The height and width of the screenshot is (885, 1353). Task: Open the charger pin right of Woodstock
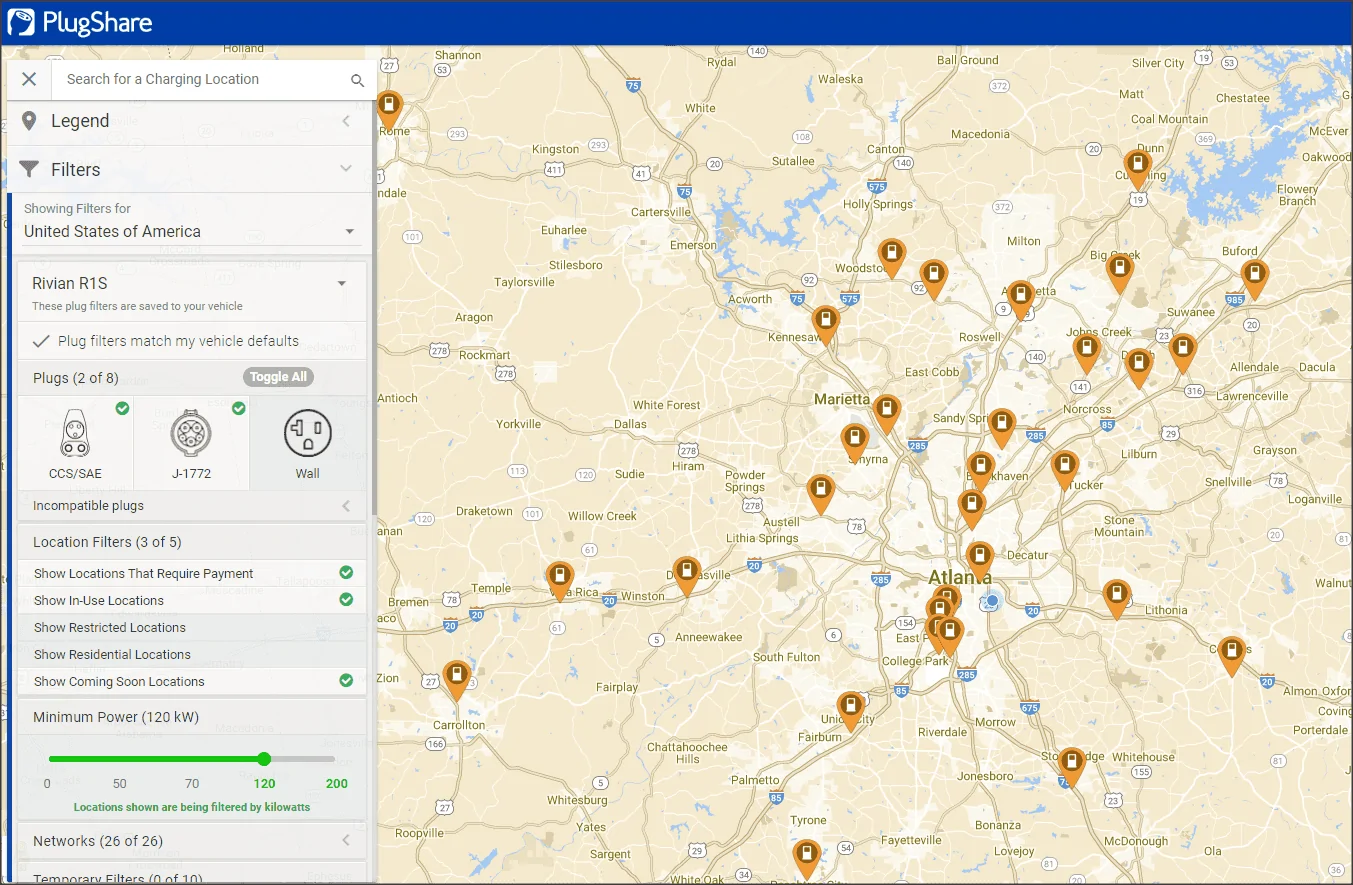click(x=933, y=279)
